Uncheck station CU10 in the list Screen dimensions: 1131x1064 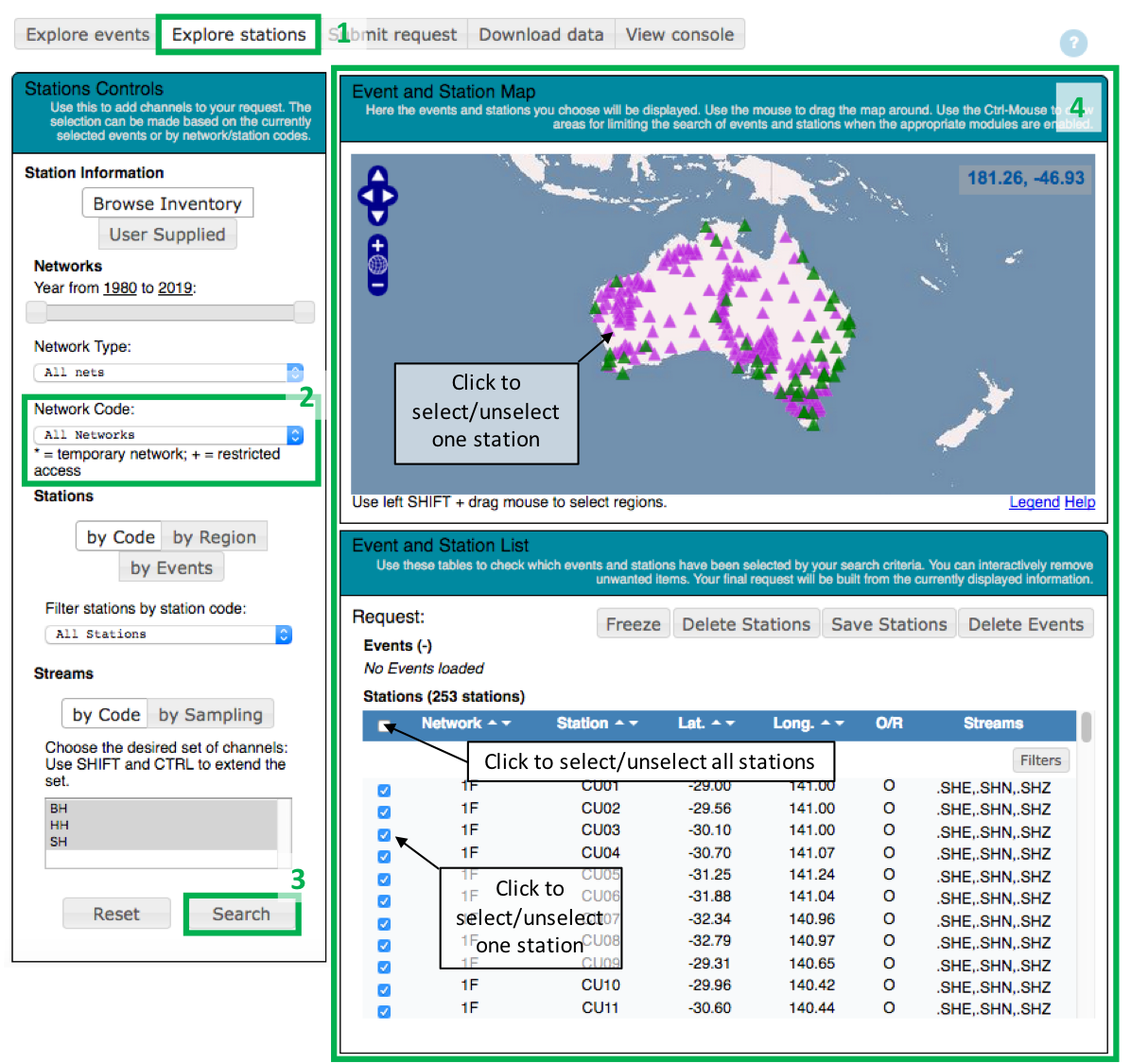click(383, 989)
